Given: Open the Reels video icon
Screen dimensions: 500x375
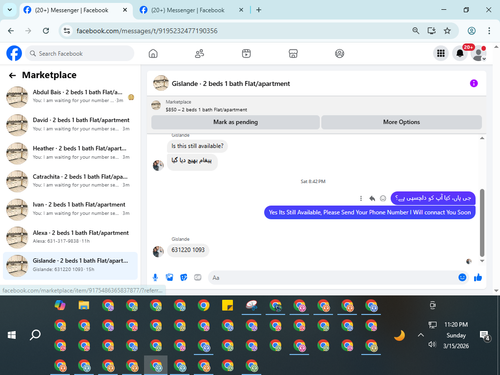Looking at the screenshot, I should click(246, 53).
